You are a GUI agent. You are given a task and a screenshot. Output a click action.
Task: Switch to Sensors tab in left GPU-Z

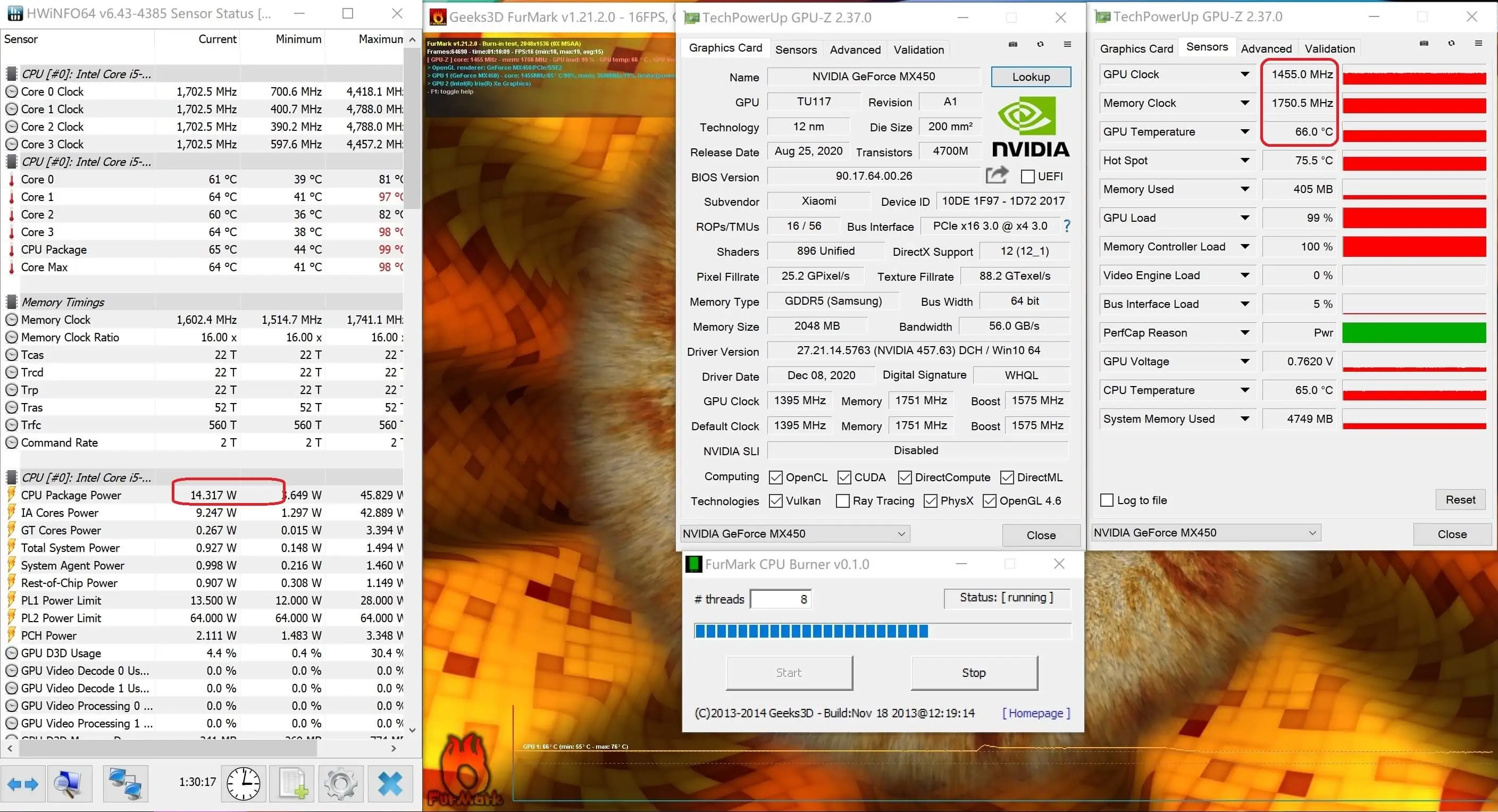796,49
